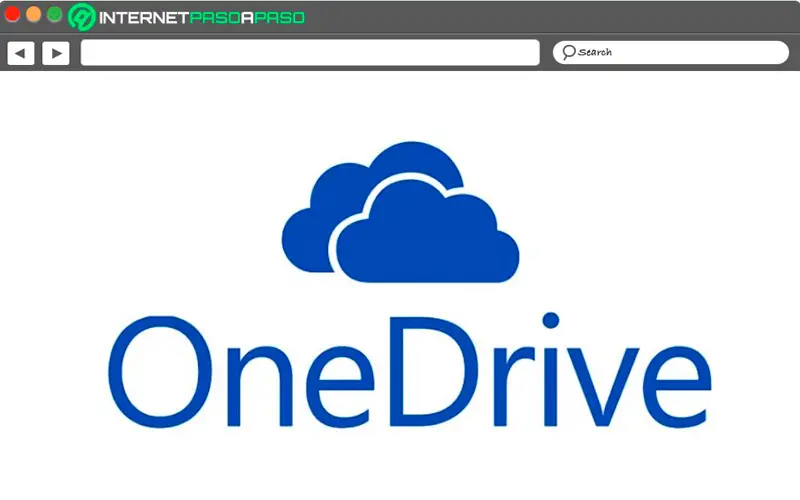
Task: Click the INTERNETPASOAPASO title text
Action: click(202, 18)
